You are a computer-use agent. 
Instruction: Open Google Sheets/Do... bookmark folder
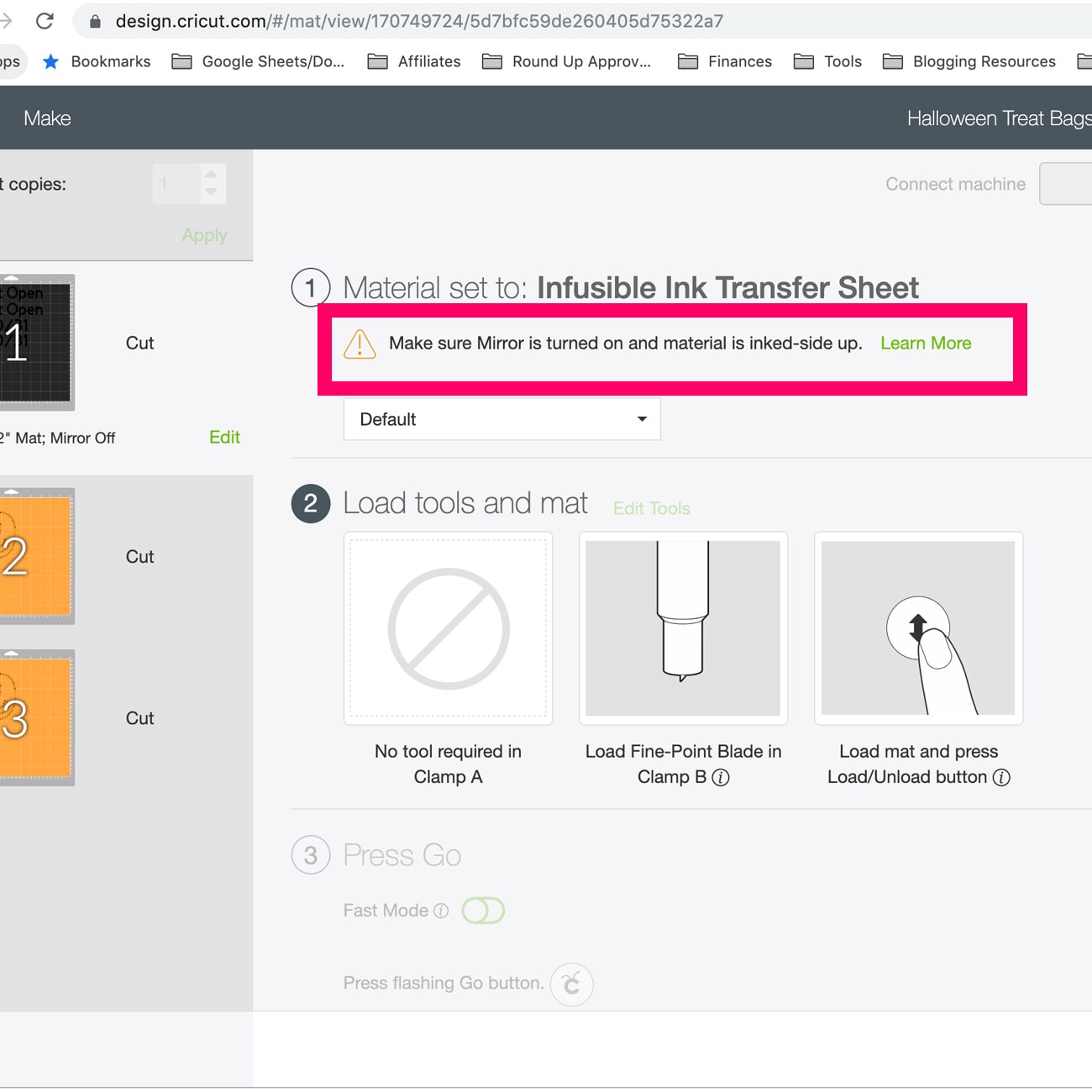[x=258, y=61]
